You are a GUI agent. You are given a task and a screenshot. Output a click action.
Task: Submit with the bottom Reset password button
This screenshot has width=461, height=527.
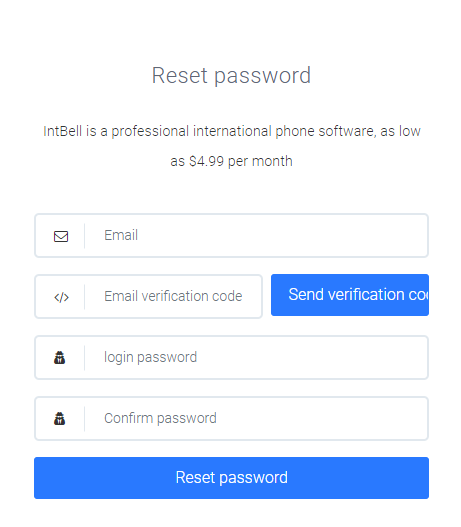tap(231, 478)
